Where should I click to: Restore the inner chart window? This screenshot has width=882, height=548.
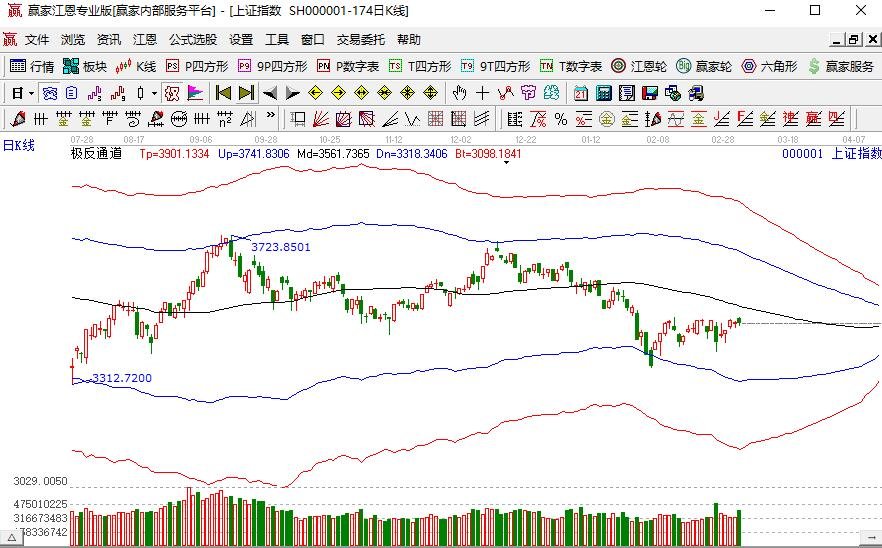(854, 39)
